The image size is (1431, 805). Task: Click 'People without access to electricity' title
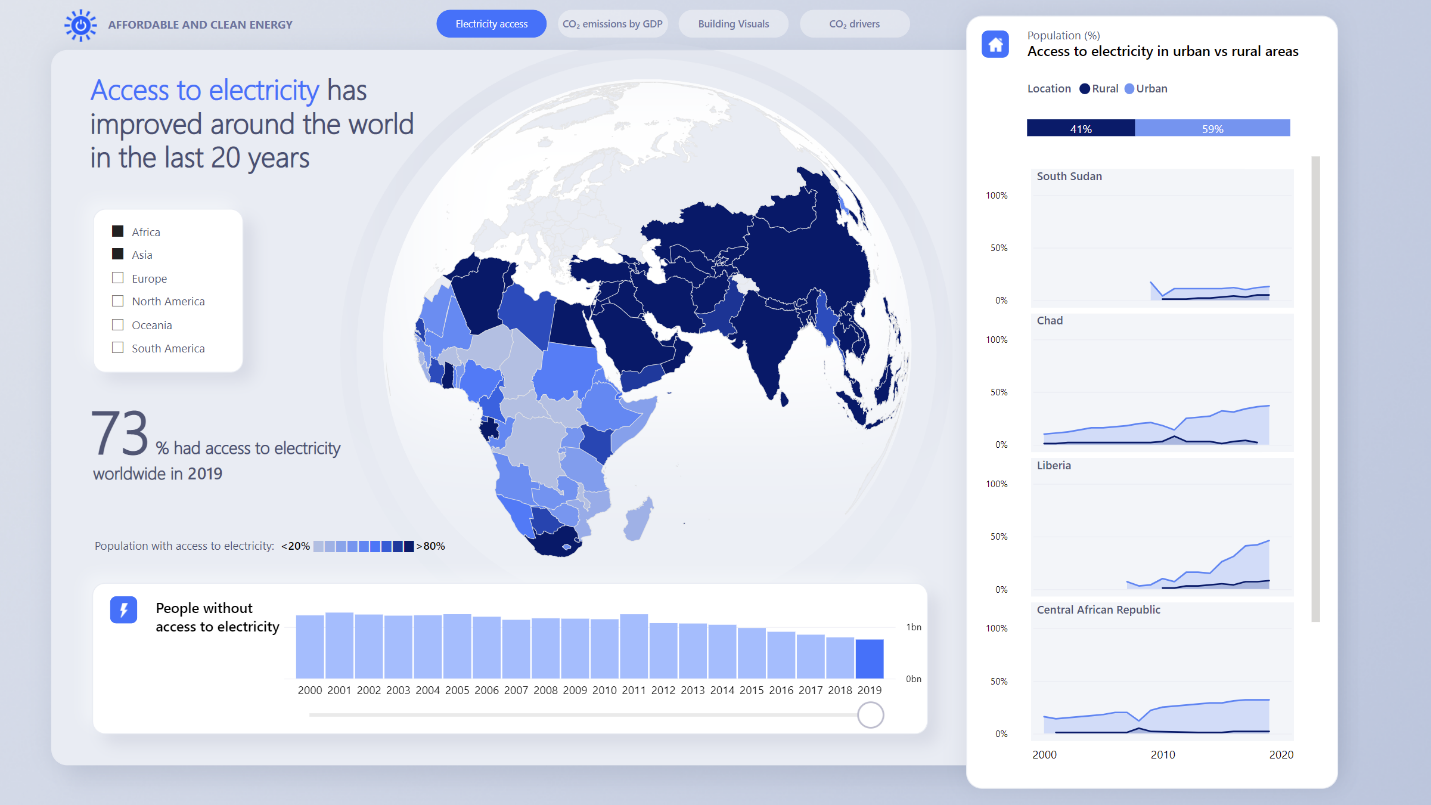[217, 618]
